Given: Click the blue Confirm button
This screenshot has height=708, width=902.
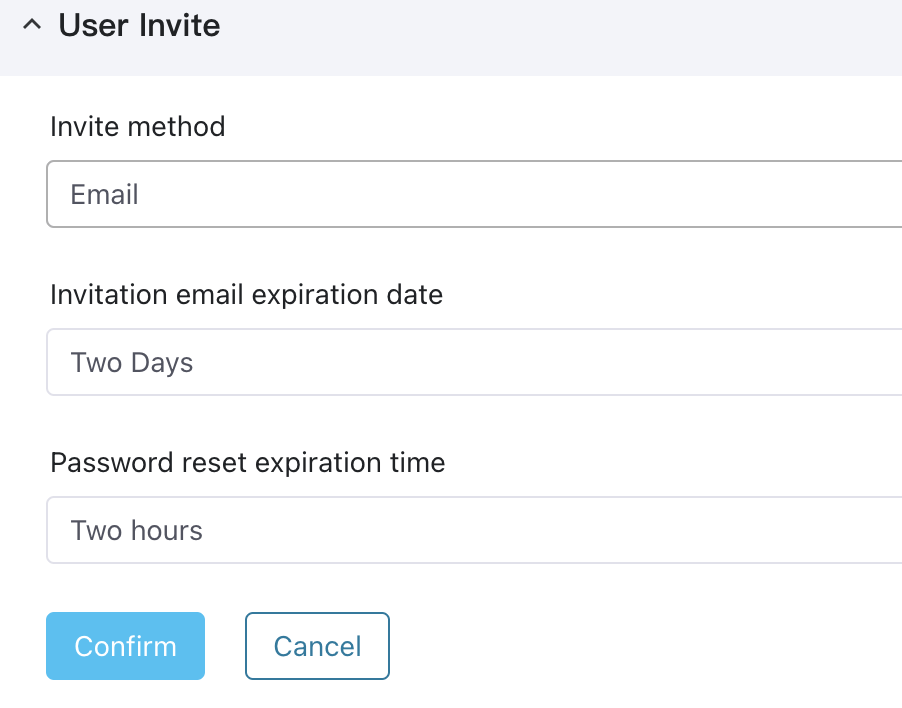Looking at the screenshot, I should point(125,646).
